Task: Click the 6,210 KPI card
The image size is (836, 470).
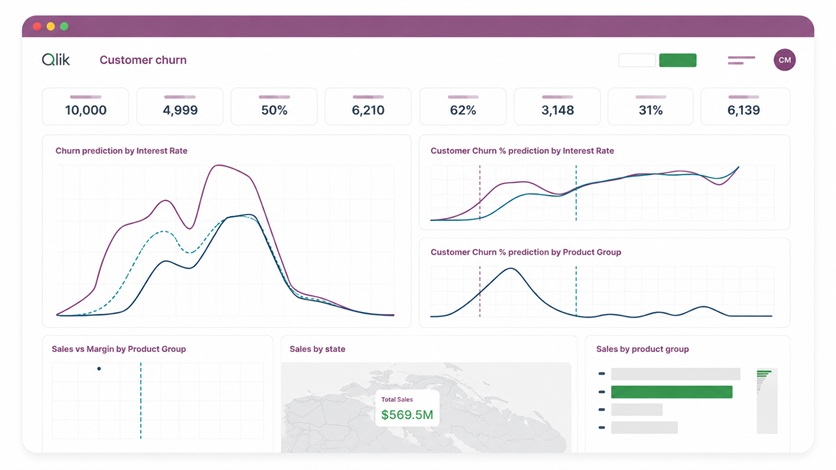Action: [x=368, y=107]
